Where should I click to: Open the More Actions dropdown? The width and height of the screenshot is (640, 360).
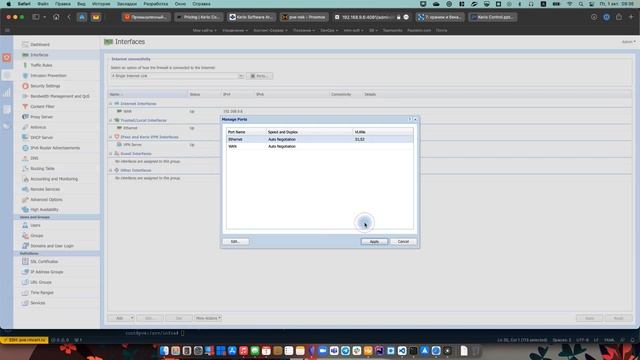point(208,318)
